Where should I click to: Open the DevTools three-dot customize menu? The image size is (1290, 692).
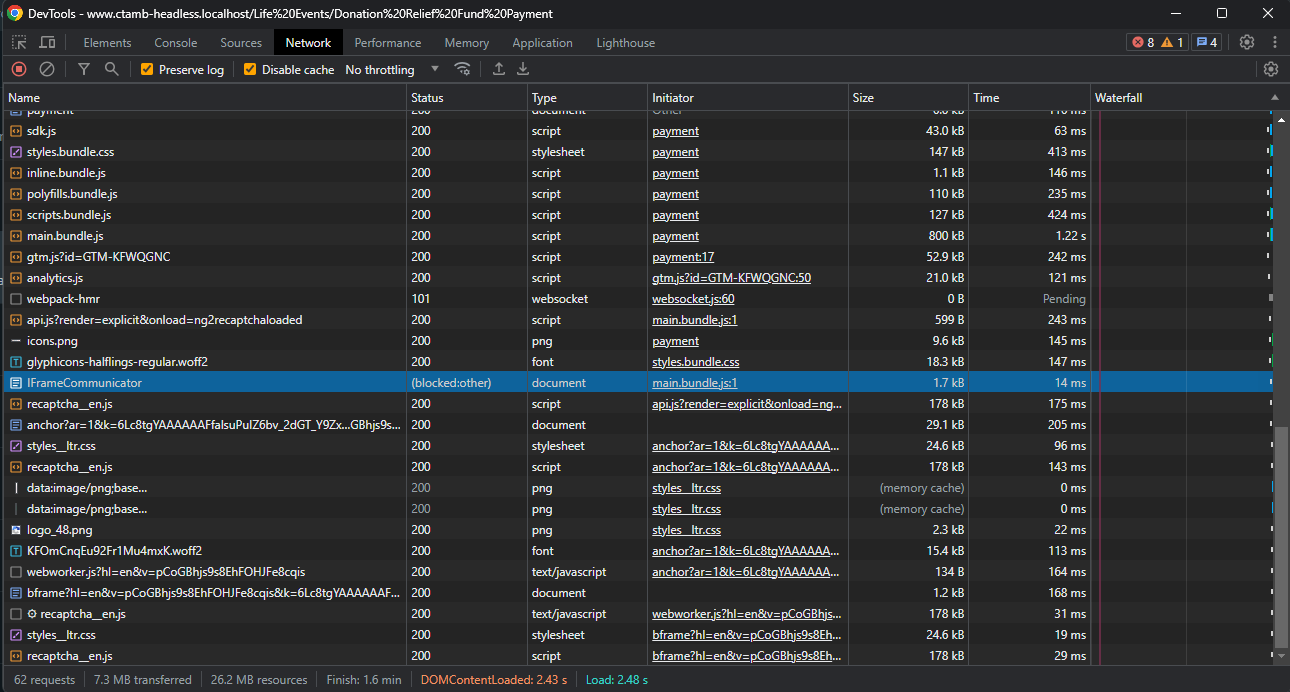click(x=1275, y=42)
